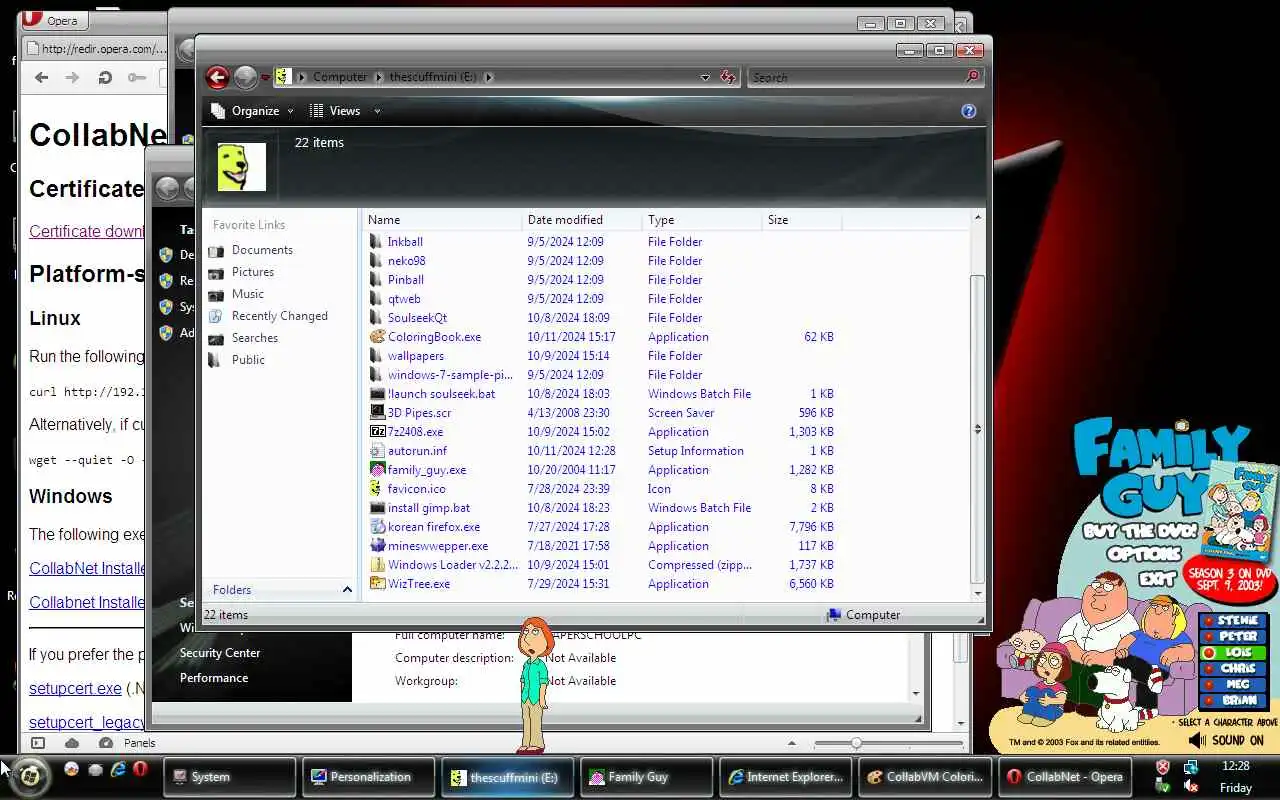
Task: Open Documents in Favorite Links
Action: [262, 250]
